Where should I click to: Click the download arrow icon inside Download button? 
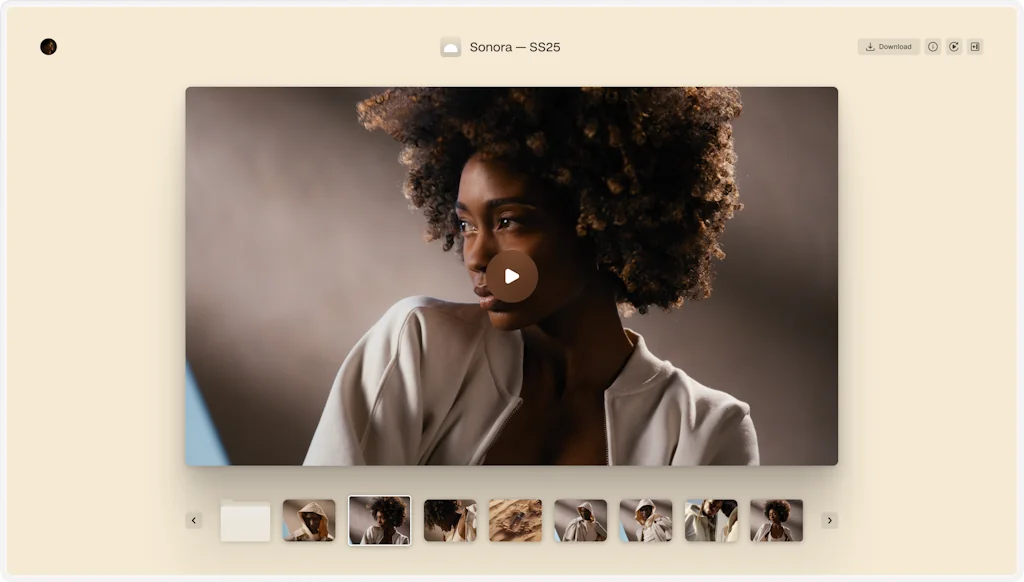[x=870, y=46]
